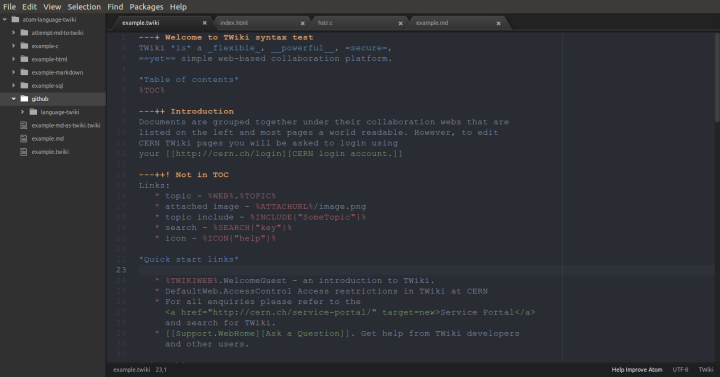This screenshot has width=720, height=377.
Task: Expand the example-markdown folder arrow
Action: (x=13, y=72)
